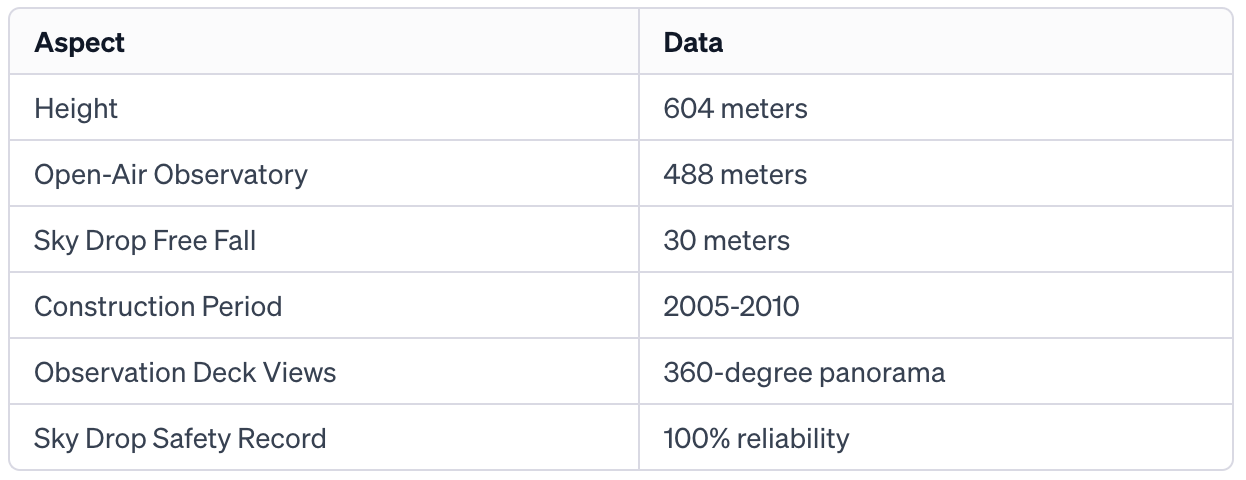The width and height of the screenshot is (1246, 480).
Task: Click the Aspect column header
Action: coord(79,43)
